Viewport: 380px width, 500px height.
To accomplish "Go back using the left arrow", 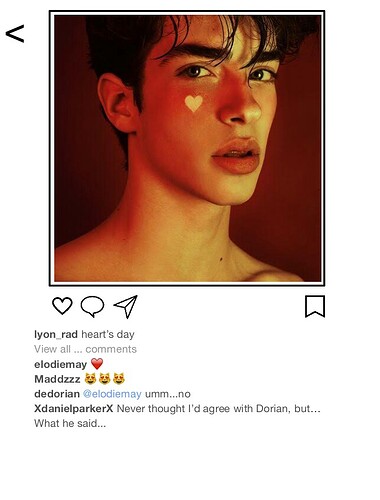I will 15,33.
